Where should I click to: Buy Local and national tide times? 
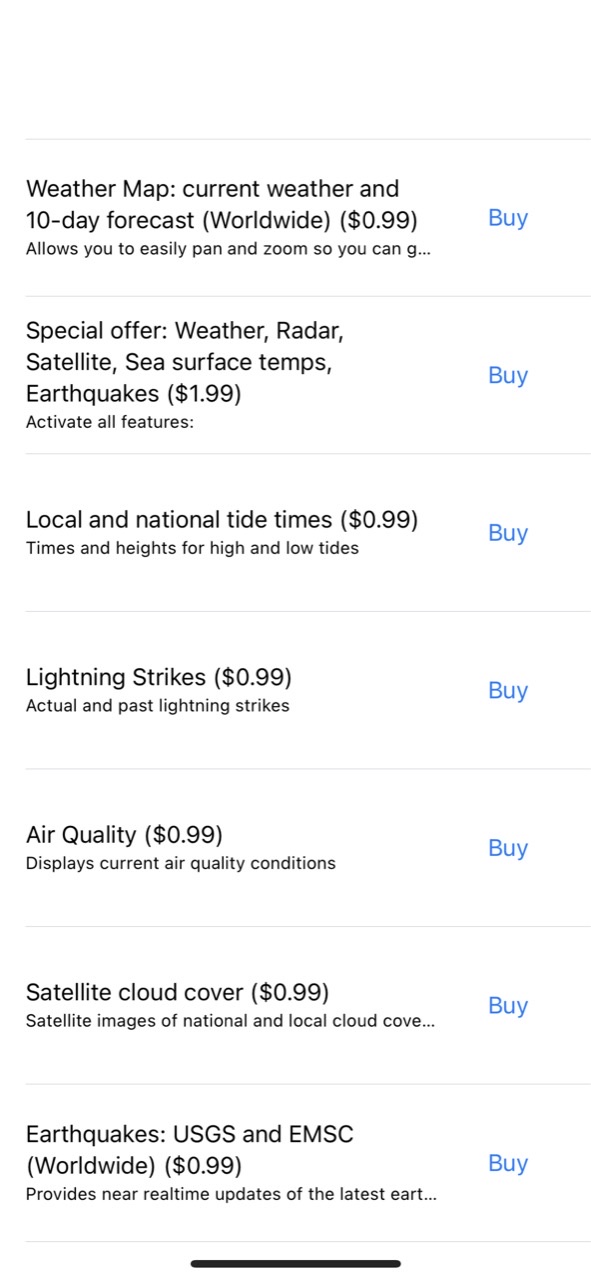point(508,533)
